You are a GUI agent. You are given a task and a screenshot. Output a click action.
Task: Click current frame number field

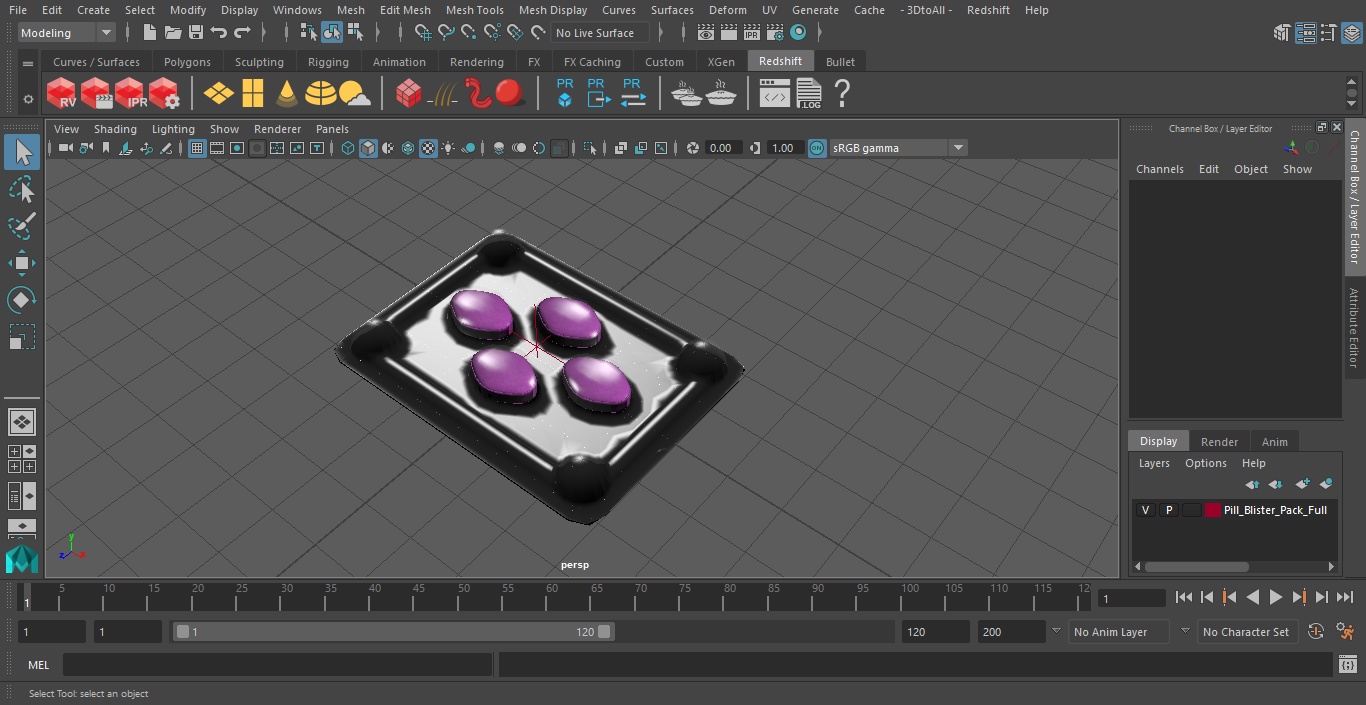1131,598
